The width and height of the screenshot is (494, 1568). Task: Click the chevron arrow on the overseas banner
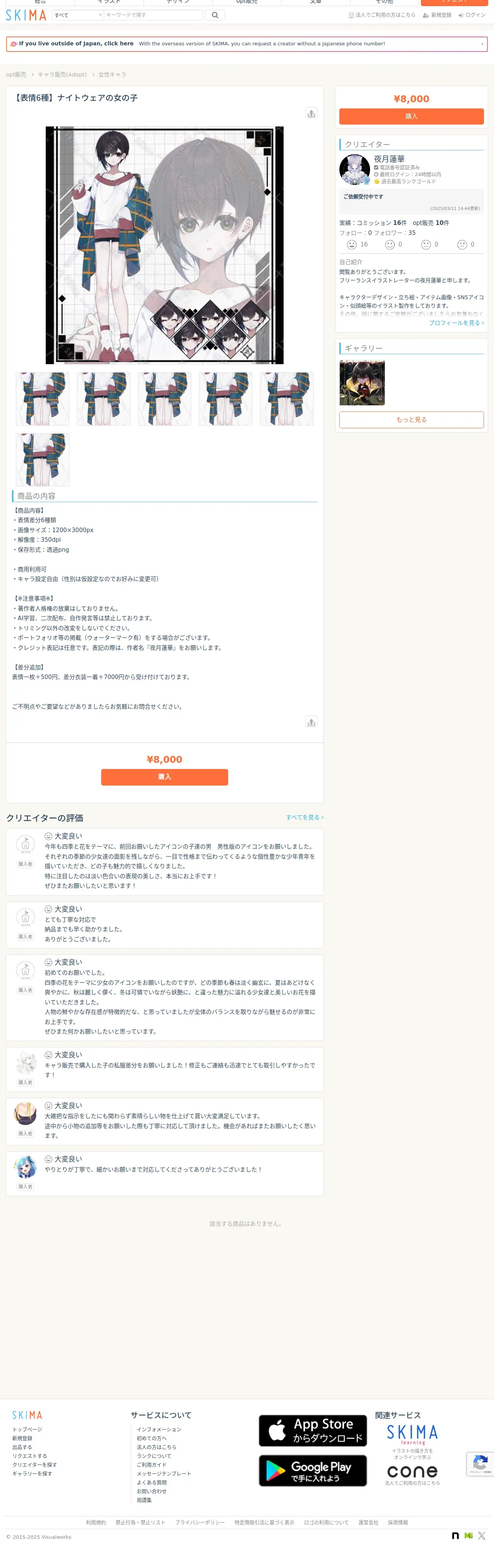(482, 44)
